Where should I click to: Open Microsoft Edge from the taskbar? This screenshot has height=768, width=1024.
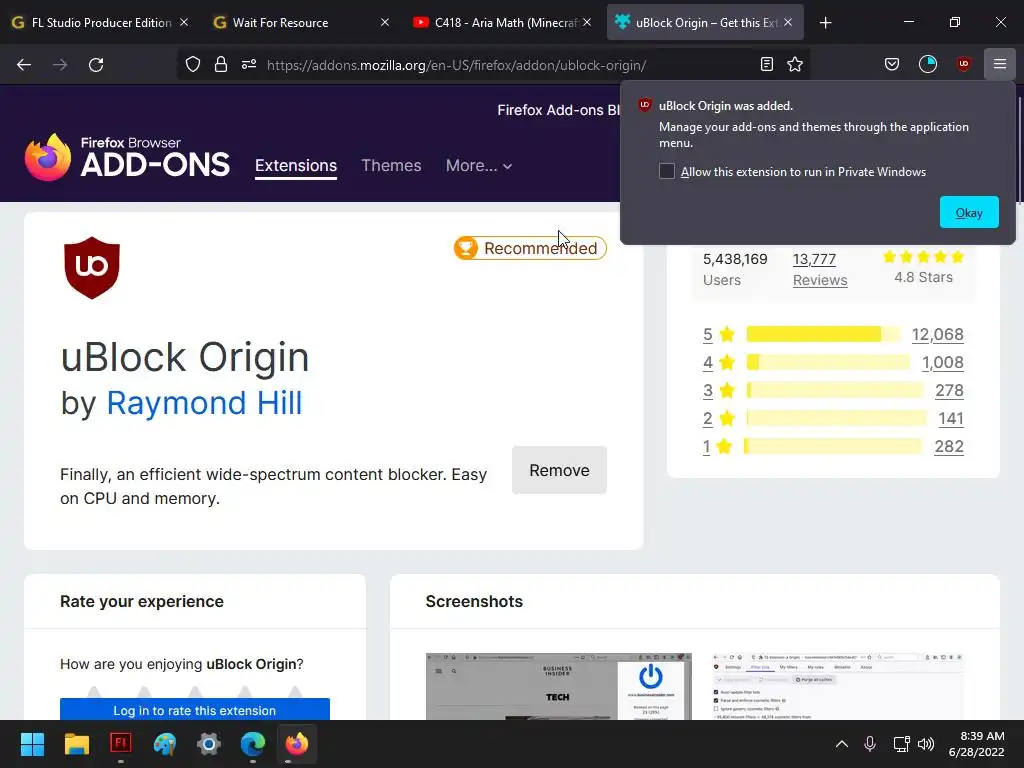(253, 744)
